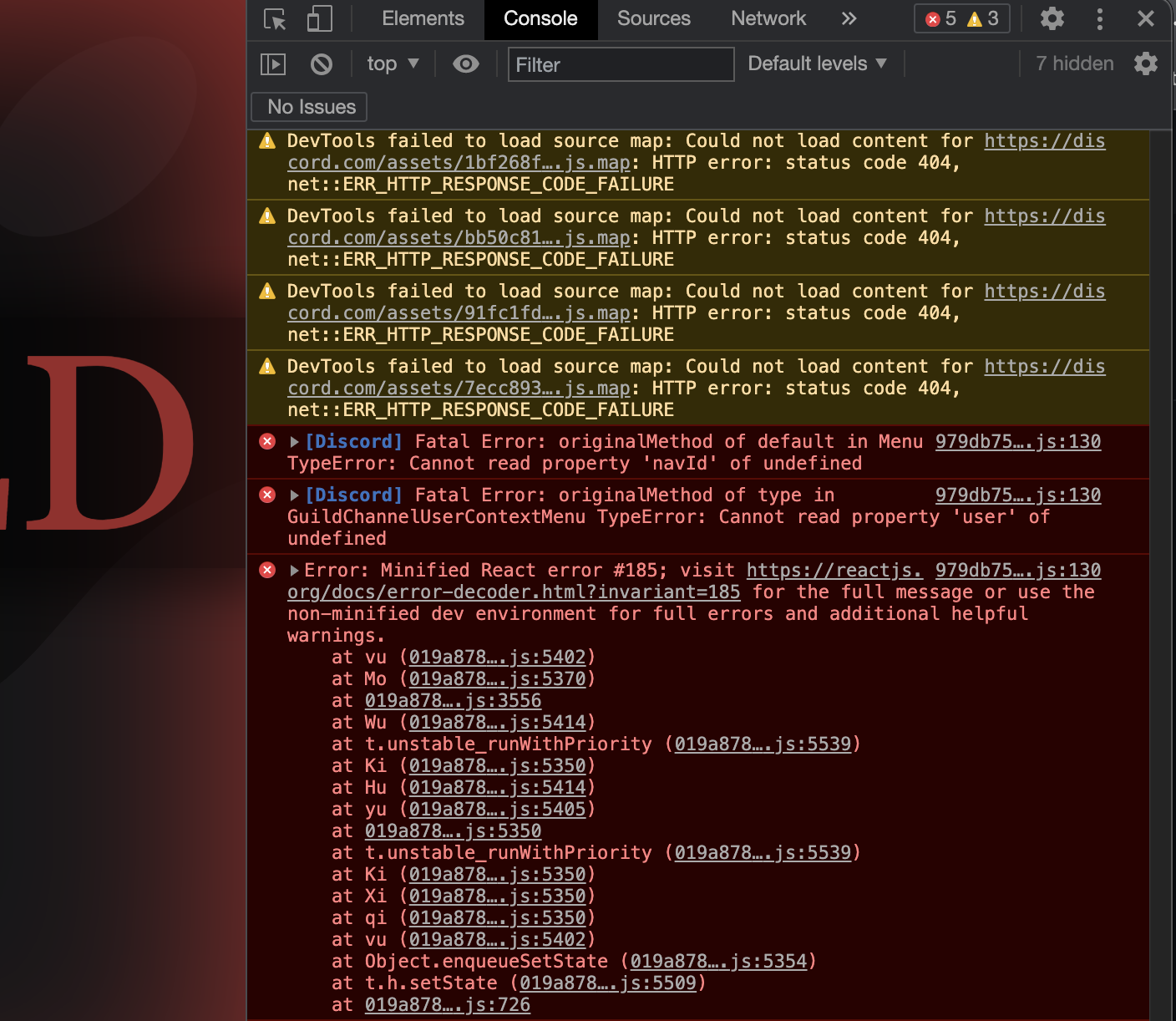Expand the more tabs chevron

point(849,18)
